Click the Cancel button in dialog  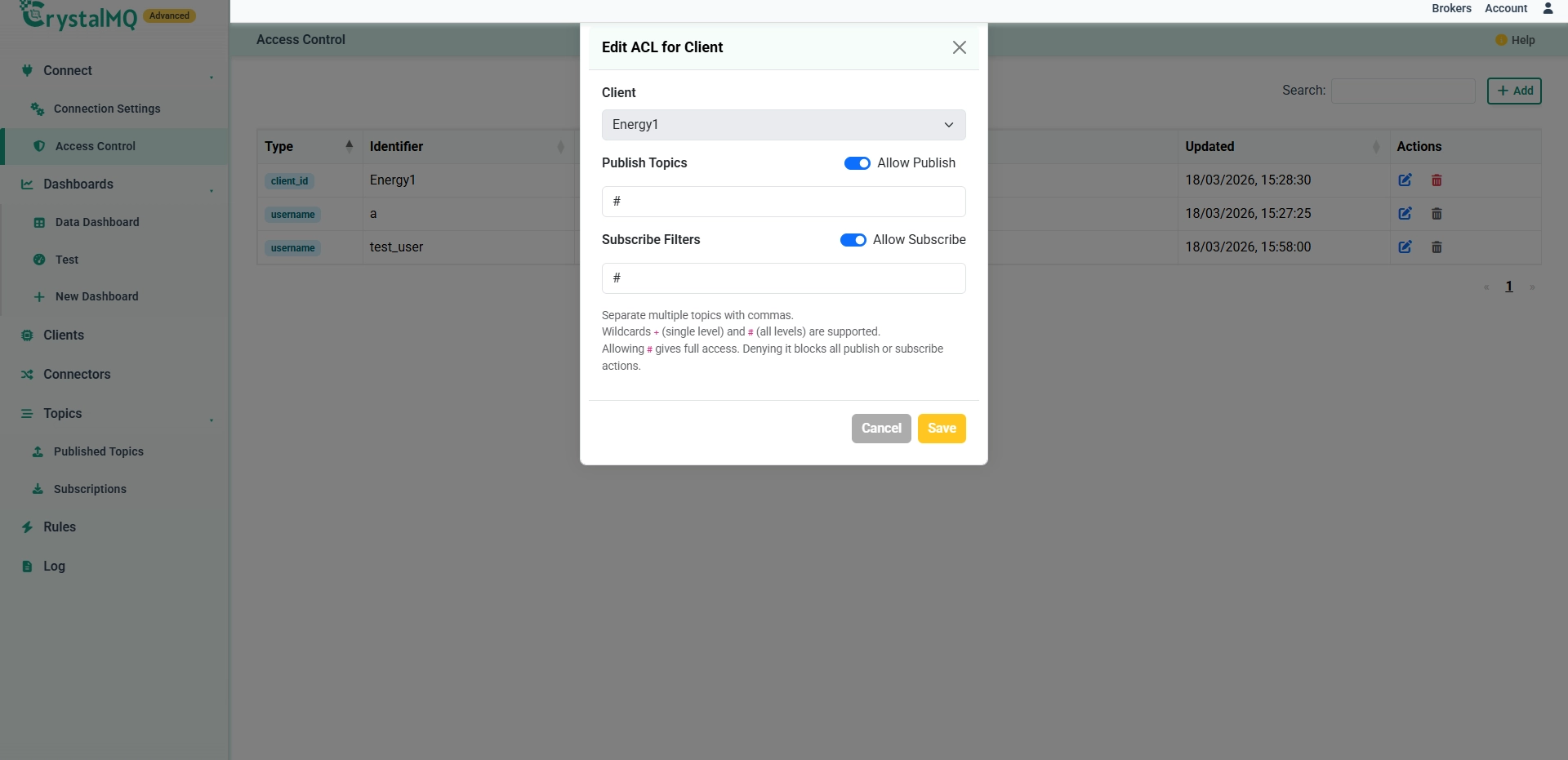tap(881, 429)
